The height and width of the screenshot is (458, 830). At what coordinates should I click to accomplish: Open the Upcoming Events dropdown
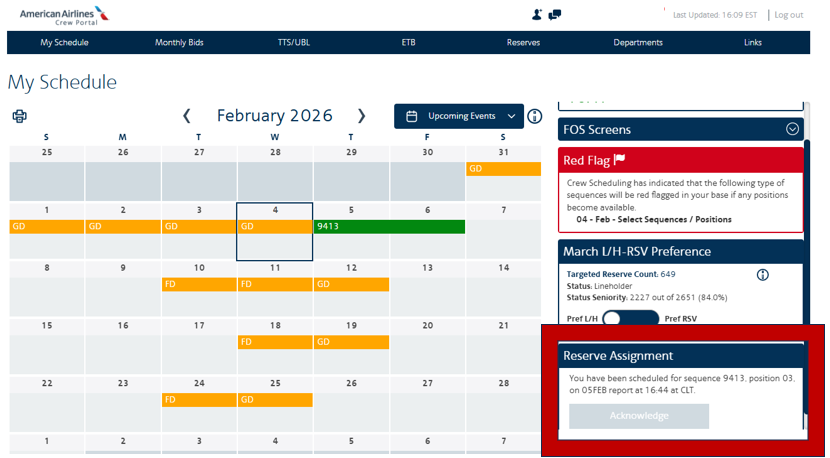click(459, 116)
